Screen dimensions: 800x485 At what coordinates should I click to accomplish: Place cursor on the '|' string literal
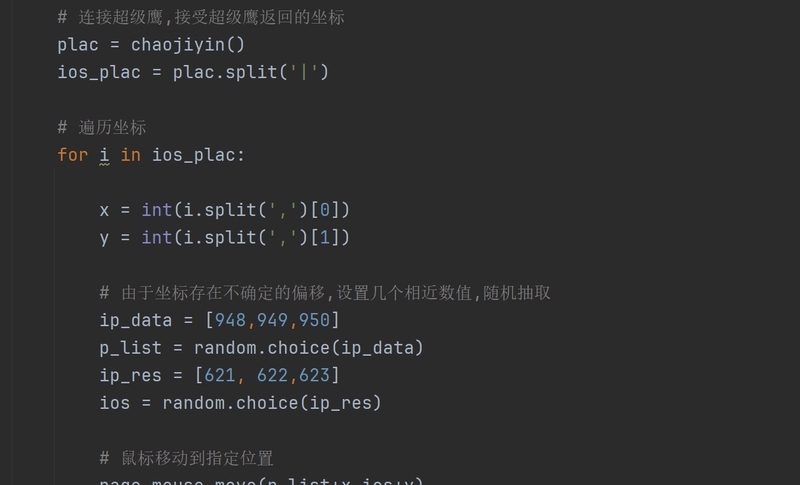pyautogui.click(x=304, y=72)
